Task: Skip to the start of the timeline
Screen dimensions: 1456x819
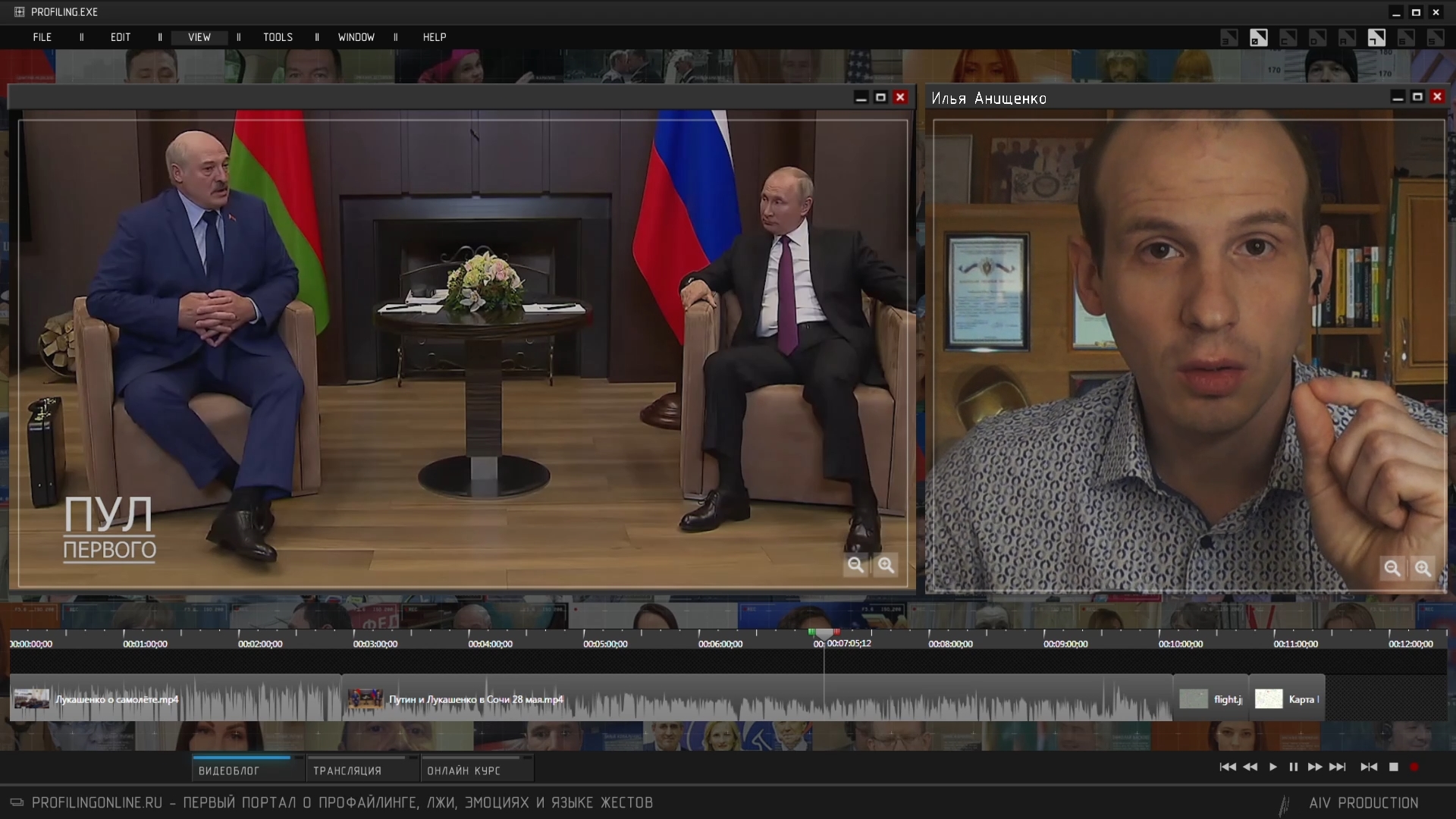Action: pyautogui.click(x=1227, y=767)
